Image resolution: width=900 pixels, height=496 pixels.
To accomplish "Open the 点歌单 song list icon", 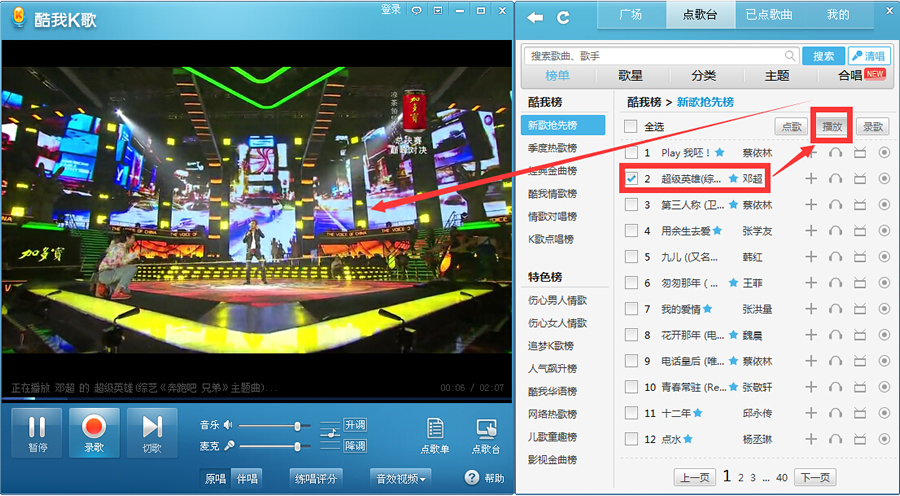I will tap(435, 434).
